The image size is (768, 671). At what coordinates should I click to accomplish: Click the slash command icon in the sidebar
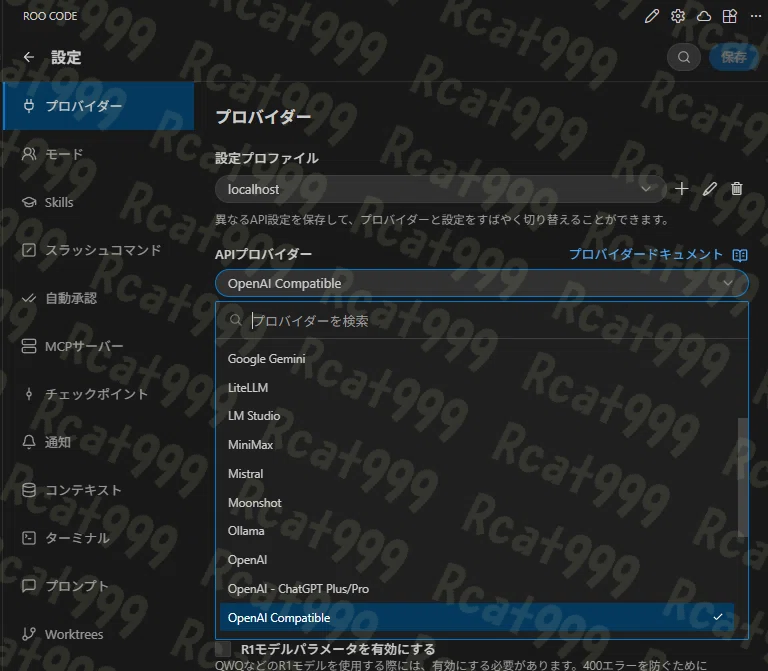tap(29, 250)
